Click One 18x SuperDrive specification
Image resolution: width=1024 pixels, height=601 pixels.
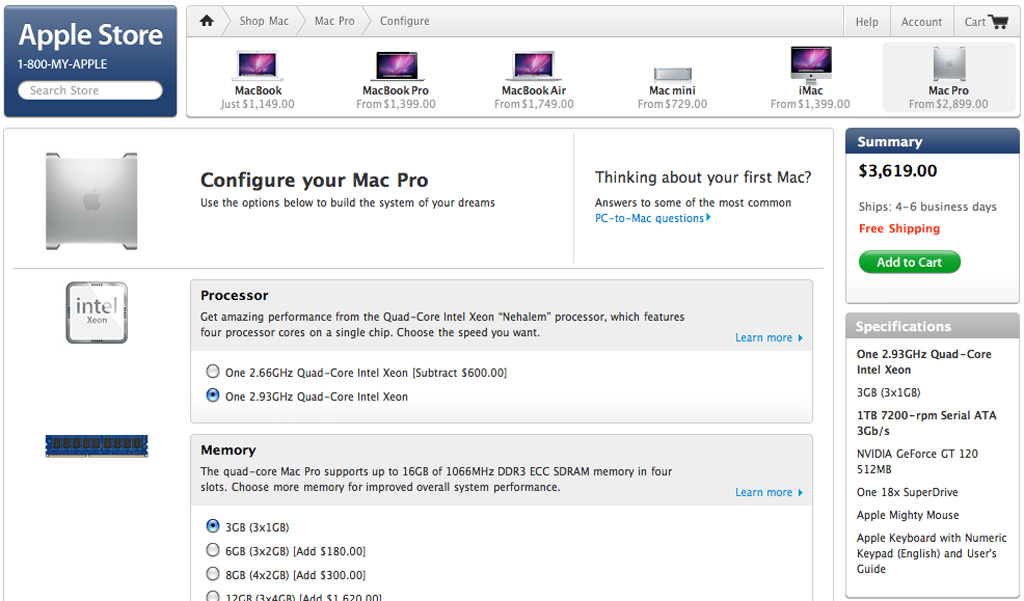click(x=907, y=492)
